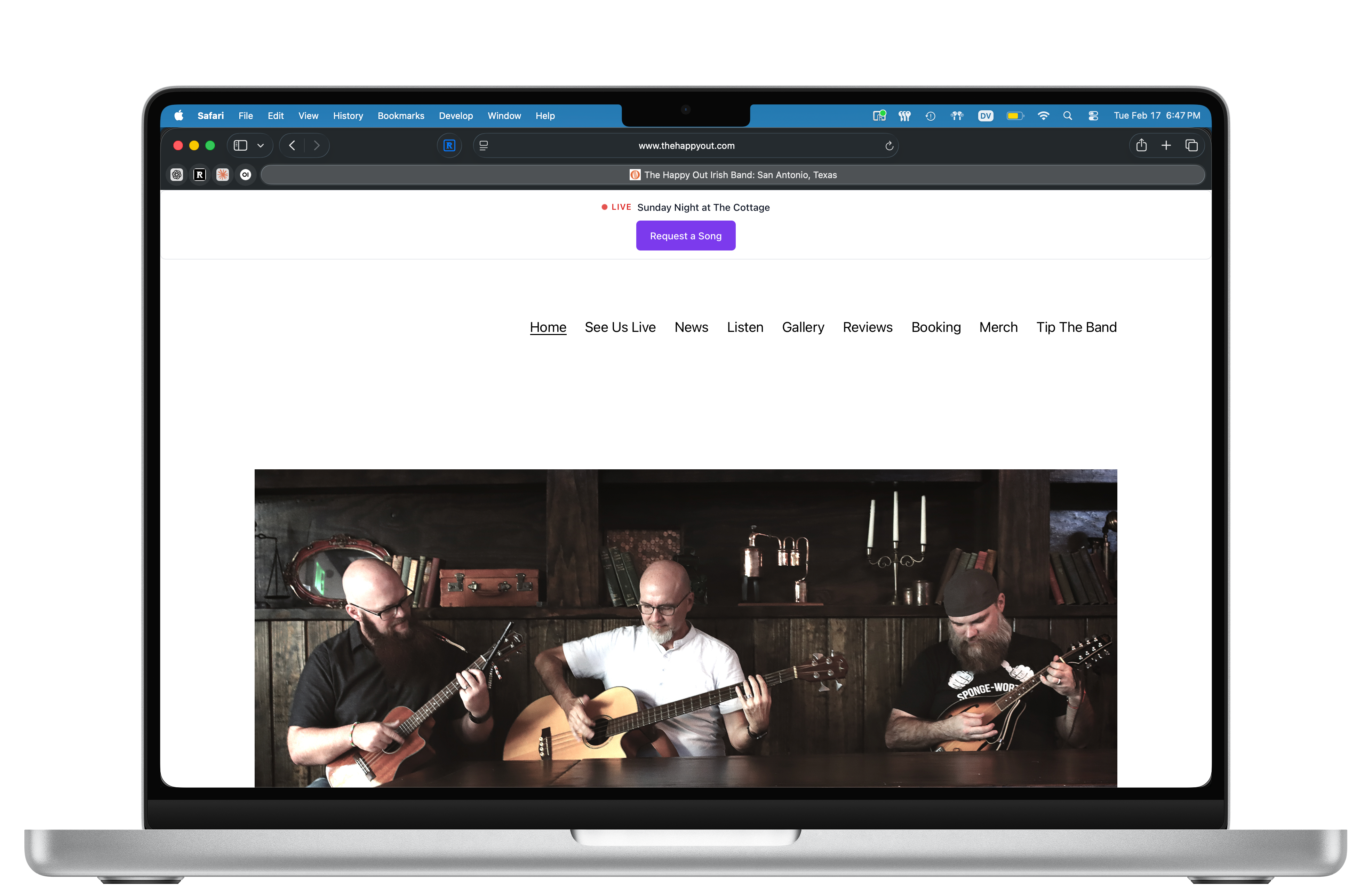Image resolution: width=1372 pixels, height=892 pixels.
Task: Reload the page with refresh icon
Action: point(889,146)
